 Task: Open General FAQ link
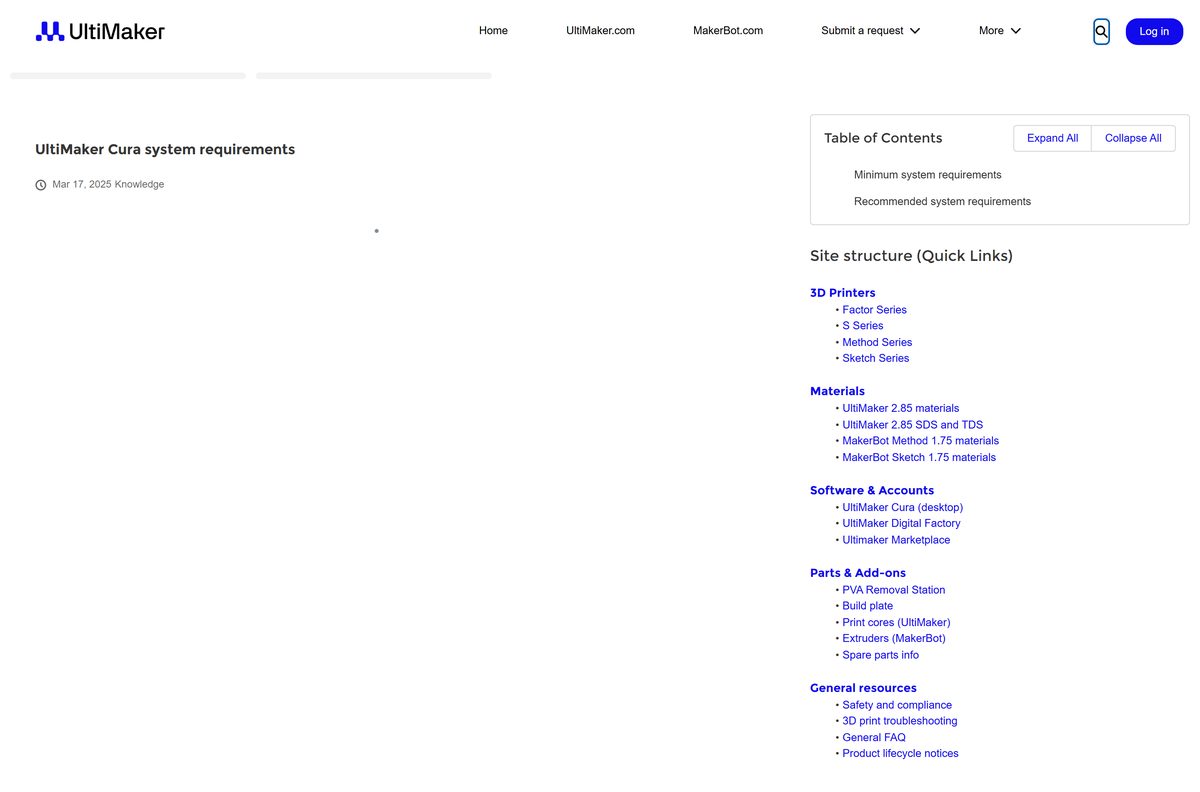click(x=873, y=737)
